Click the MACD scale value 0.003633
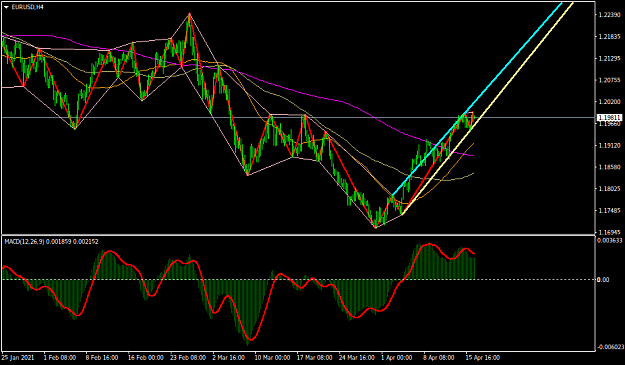 click(x=609, y=240)
